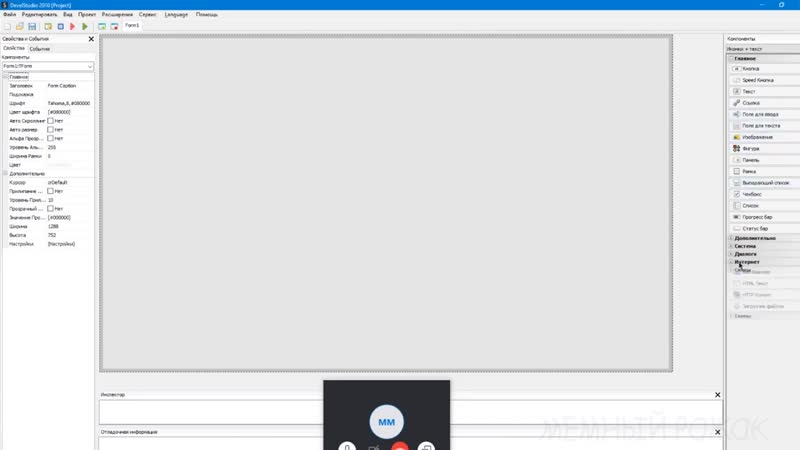Click the Save project toolbar icon
Screen dimensions: 800x450
32,26
